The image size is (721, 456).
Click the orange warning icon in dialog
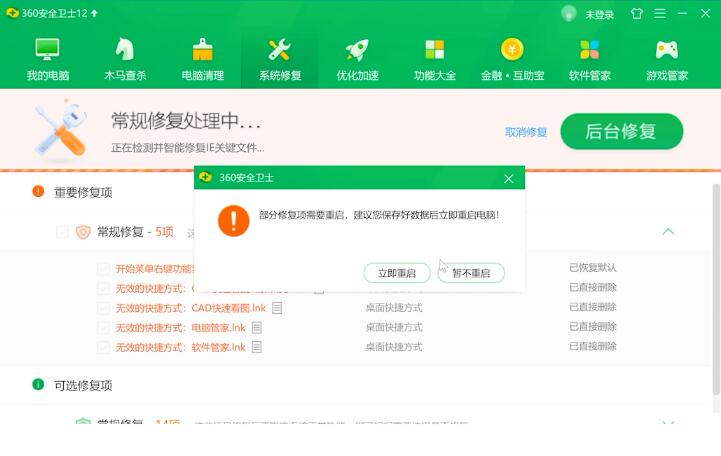[x=234, y=221]
